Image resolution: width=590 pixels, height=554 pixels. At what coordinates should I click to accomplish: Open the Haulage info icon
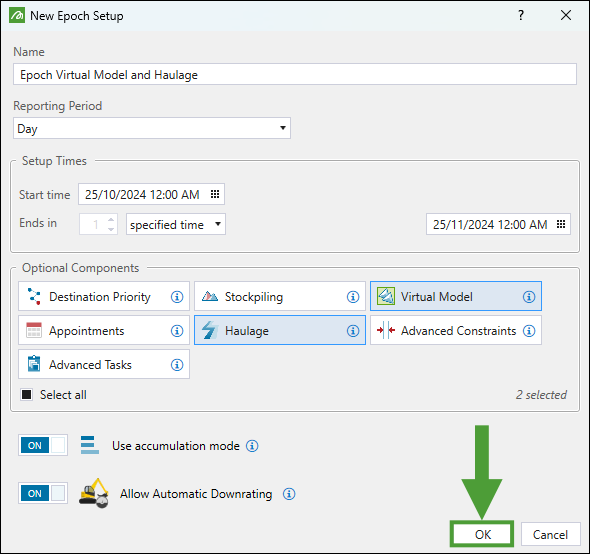(x=353, y=331)
